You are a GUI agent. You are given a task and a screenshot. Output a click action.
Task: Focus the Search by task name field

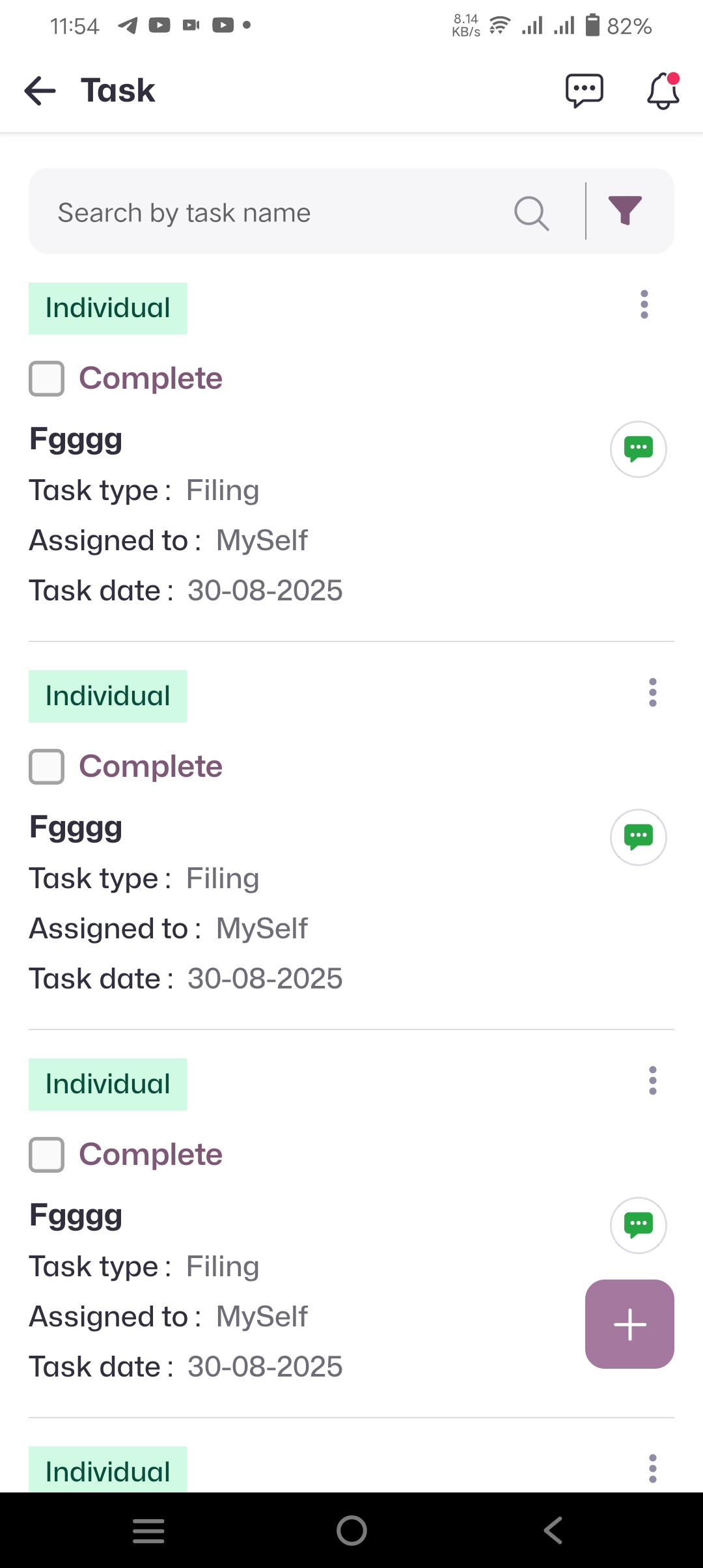[x=273, y=212]
